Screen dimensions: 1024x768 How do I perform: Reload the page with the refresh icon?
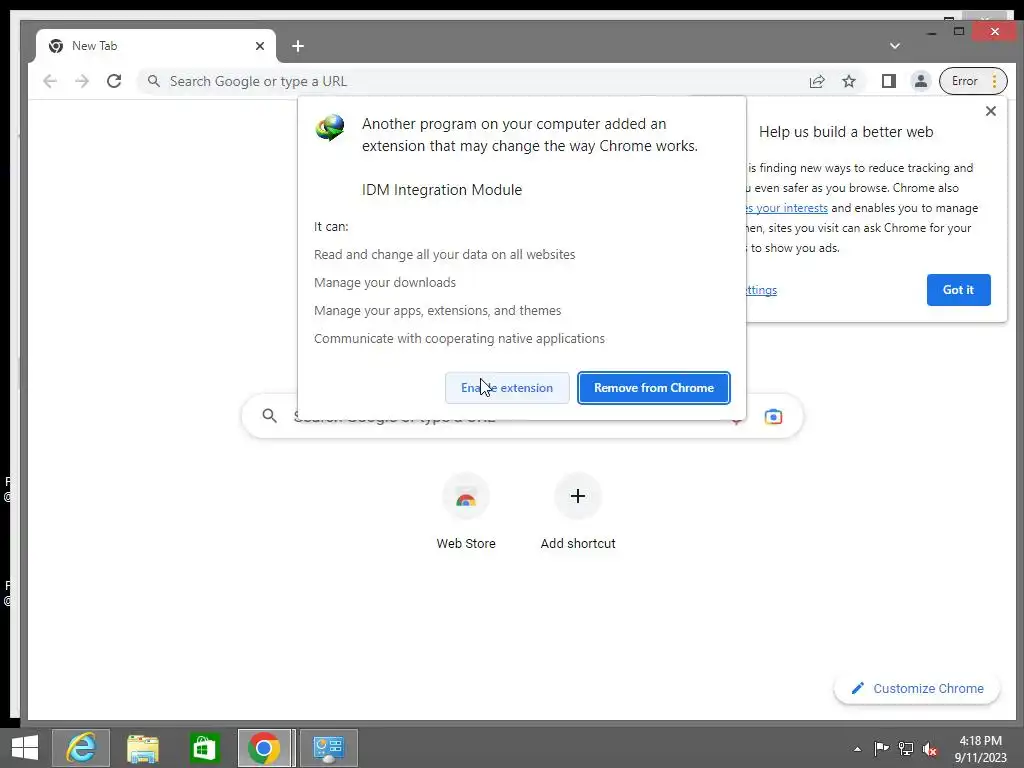114,81
